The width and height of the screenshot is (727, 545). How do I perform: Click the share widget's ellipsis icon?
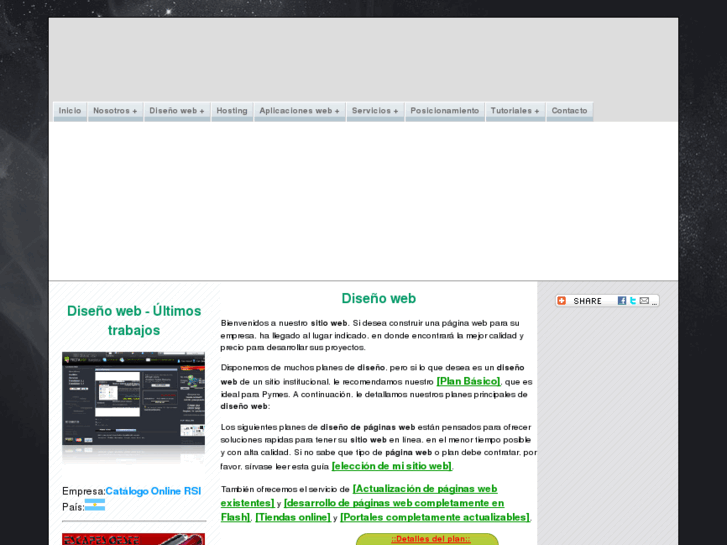click(x=654, y=303)
